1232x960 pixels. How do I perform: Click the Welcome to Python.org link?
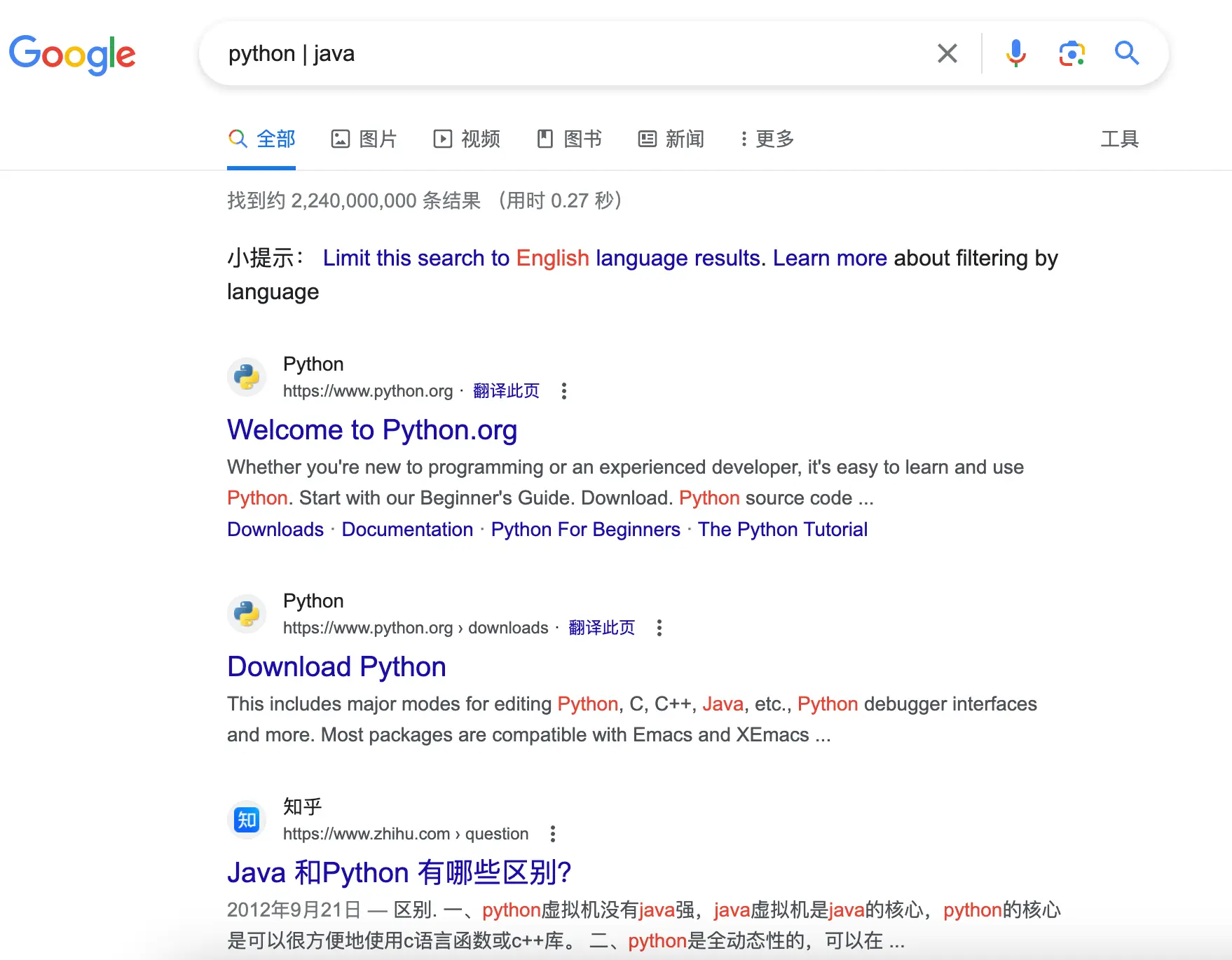click(372, 430)
